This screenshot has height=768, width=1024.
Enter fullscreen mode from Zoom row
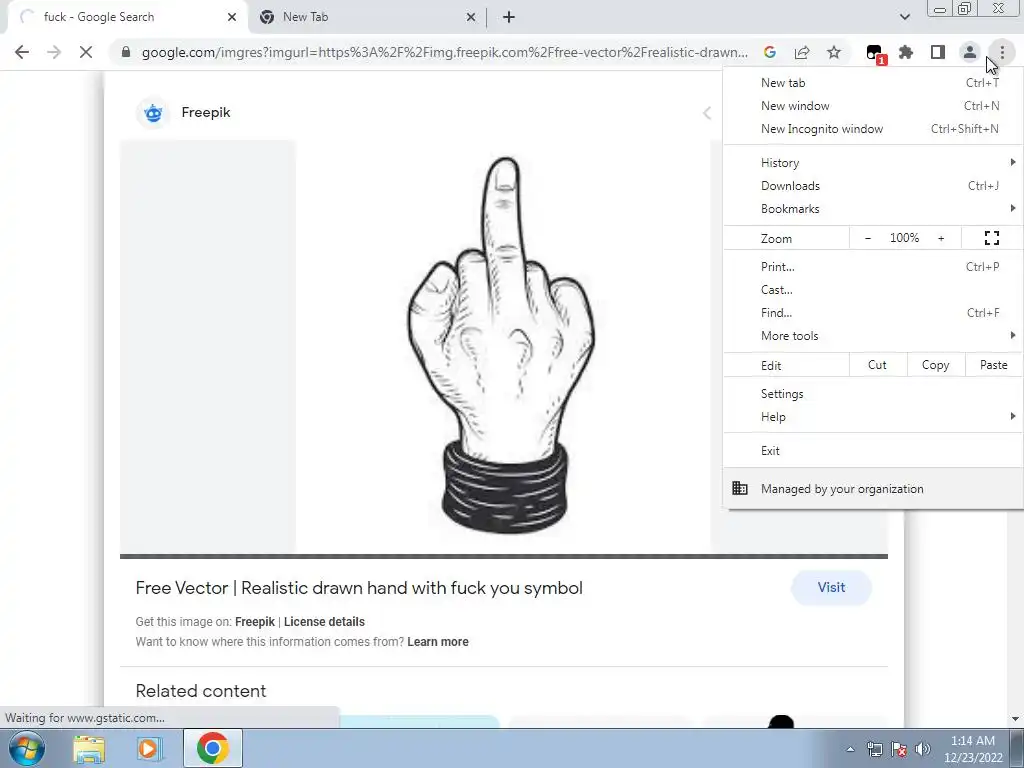[x=991, y=238]
